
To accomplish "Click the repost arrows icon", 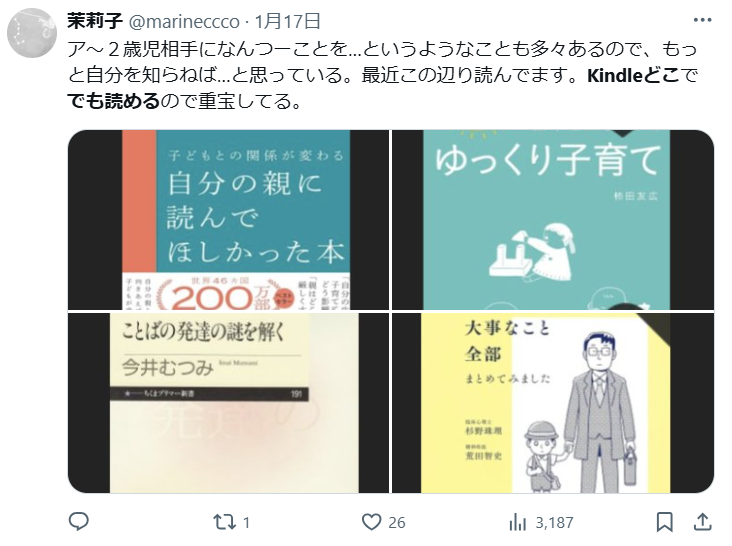I will [x=225, y=522].
